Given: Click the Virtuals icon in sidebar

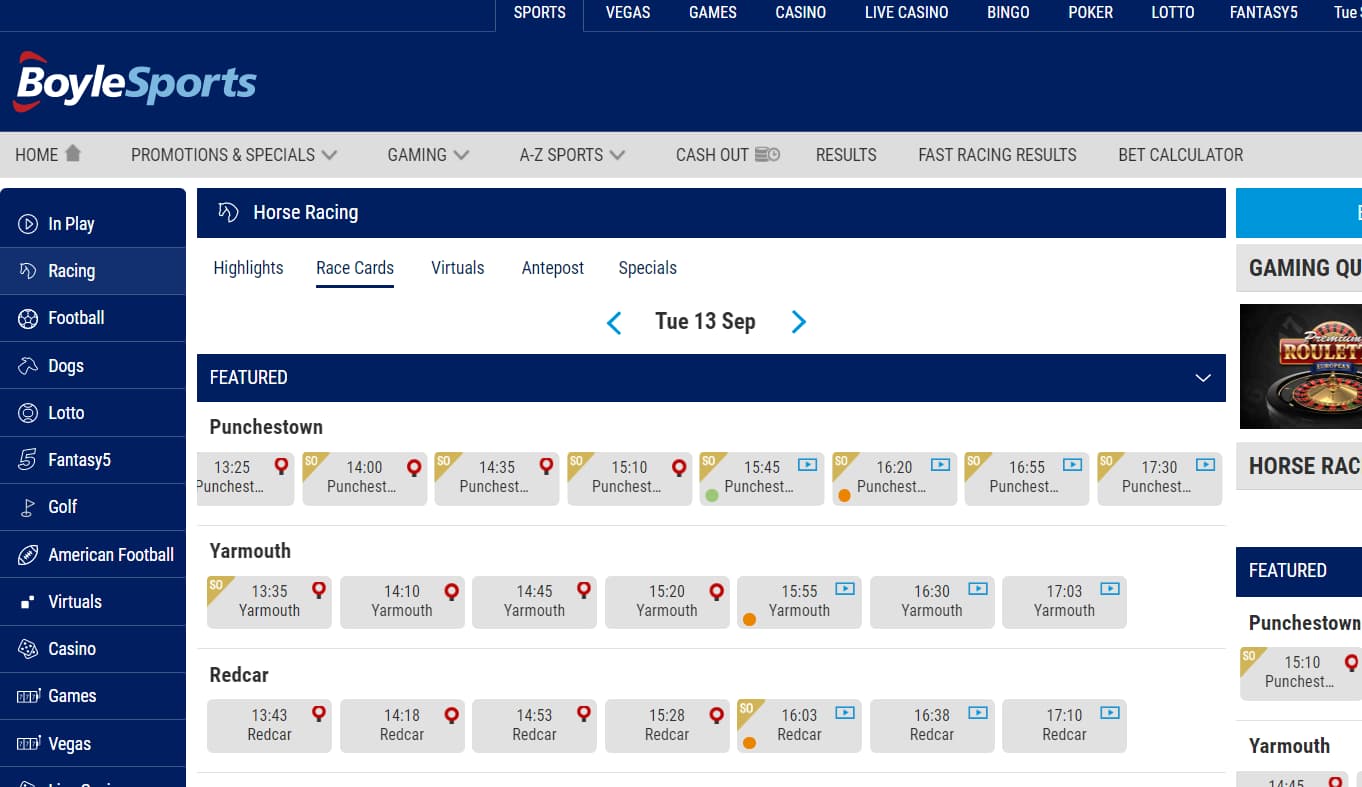Looking at the screenshot, I should 28,602.
